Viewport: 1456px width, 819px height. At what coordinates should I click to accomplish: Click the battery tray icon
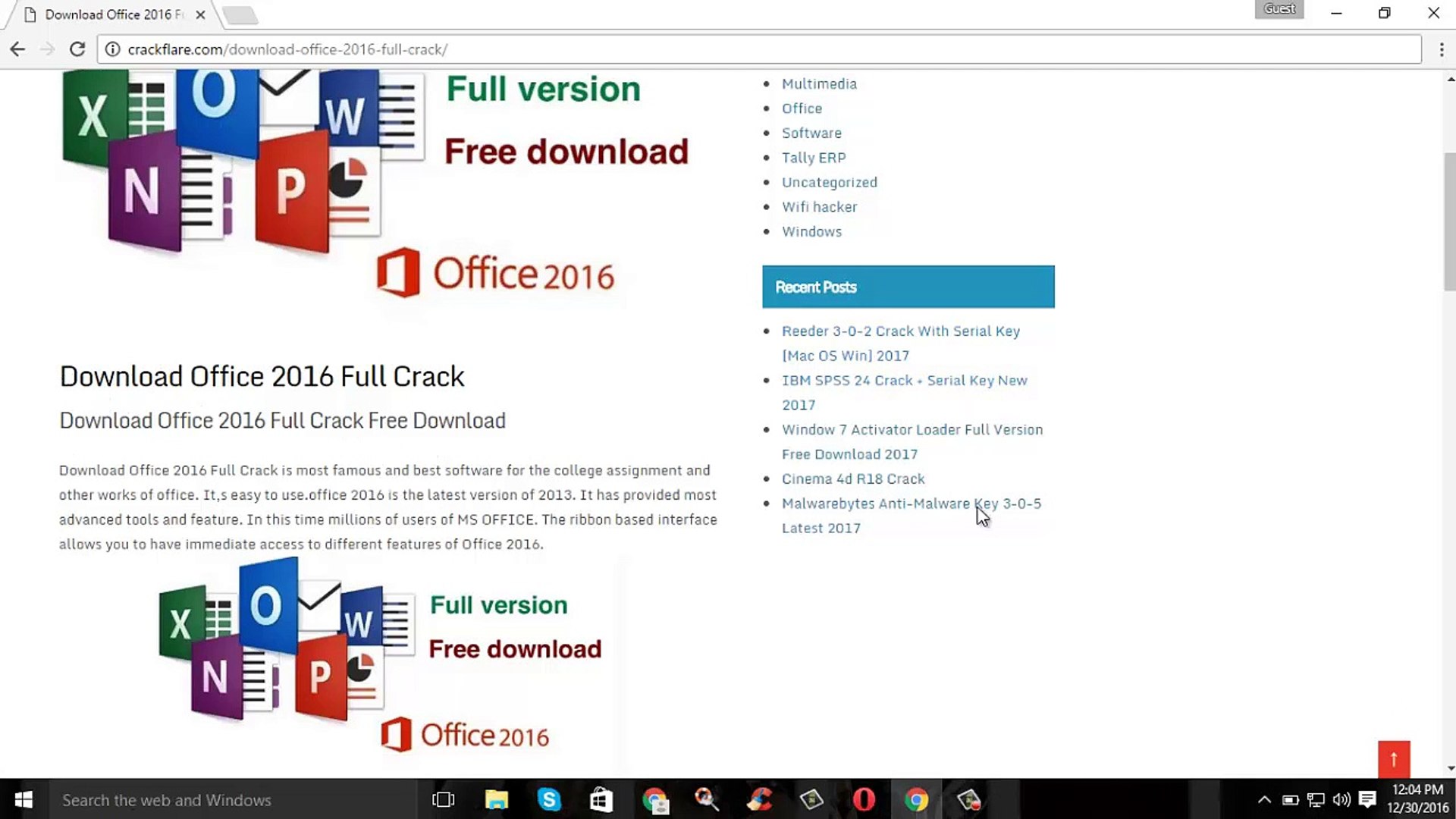[1290, 800]
